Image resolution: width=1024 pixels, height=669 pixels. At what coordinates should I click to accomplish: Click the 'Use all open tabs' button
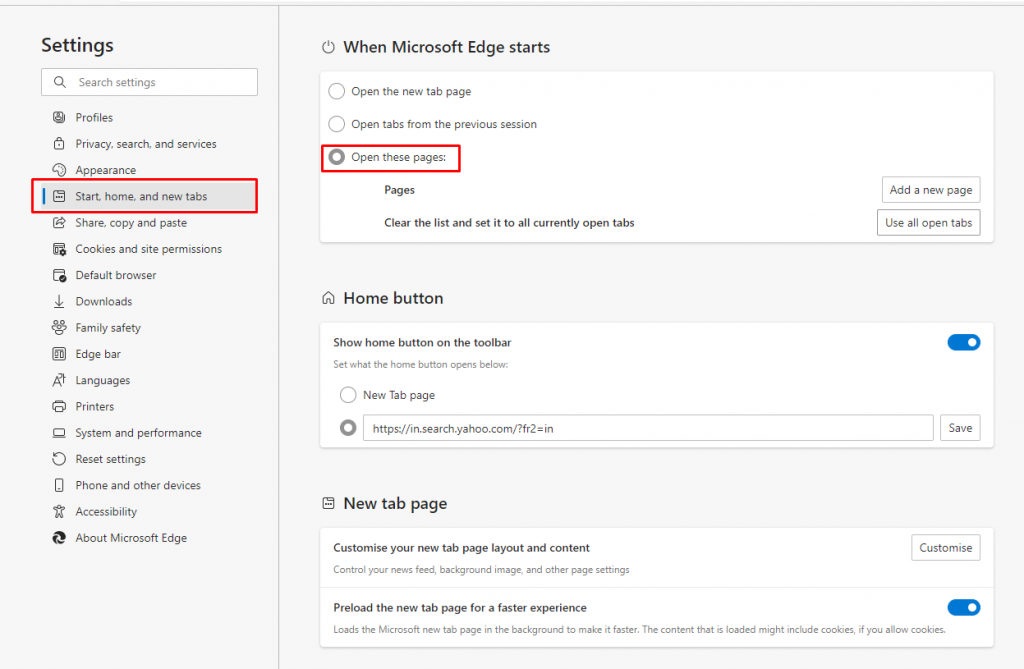coord(928,223)
